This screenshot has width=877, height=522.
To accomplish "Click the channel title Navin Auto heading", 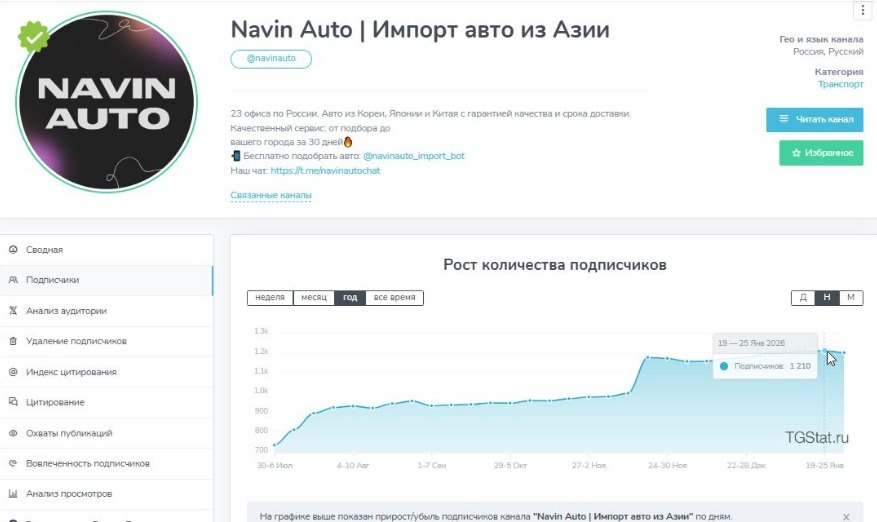I will pos(420,30).
